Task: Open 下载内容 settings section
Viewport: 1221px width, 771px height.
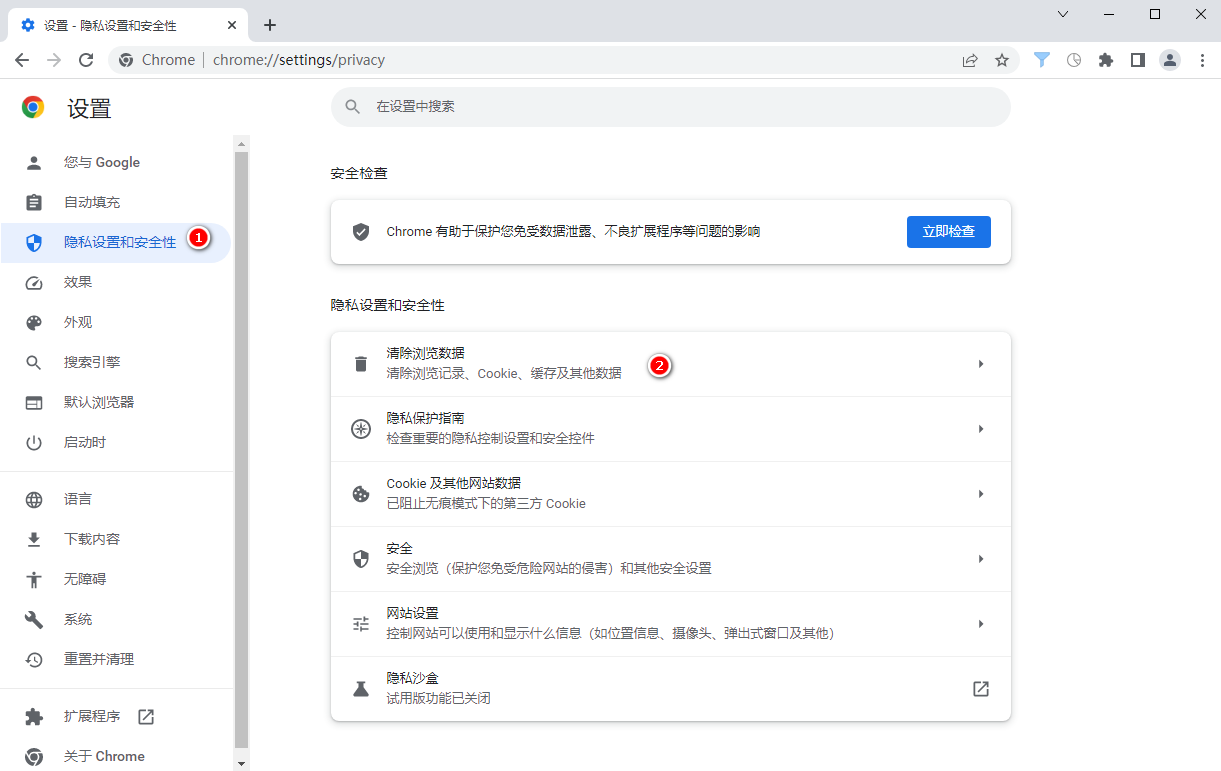Action: pyautogui.click(x=116, y=539)
